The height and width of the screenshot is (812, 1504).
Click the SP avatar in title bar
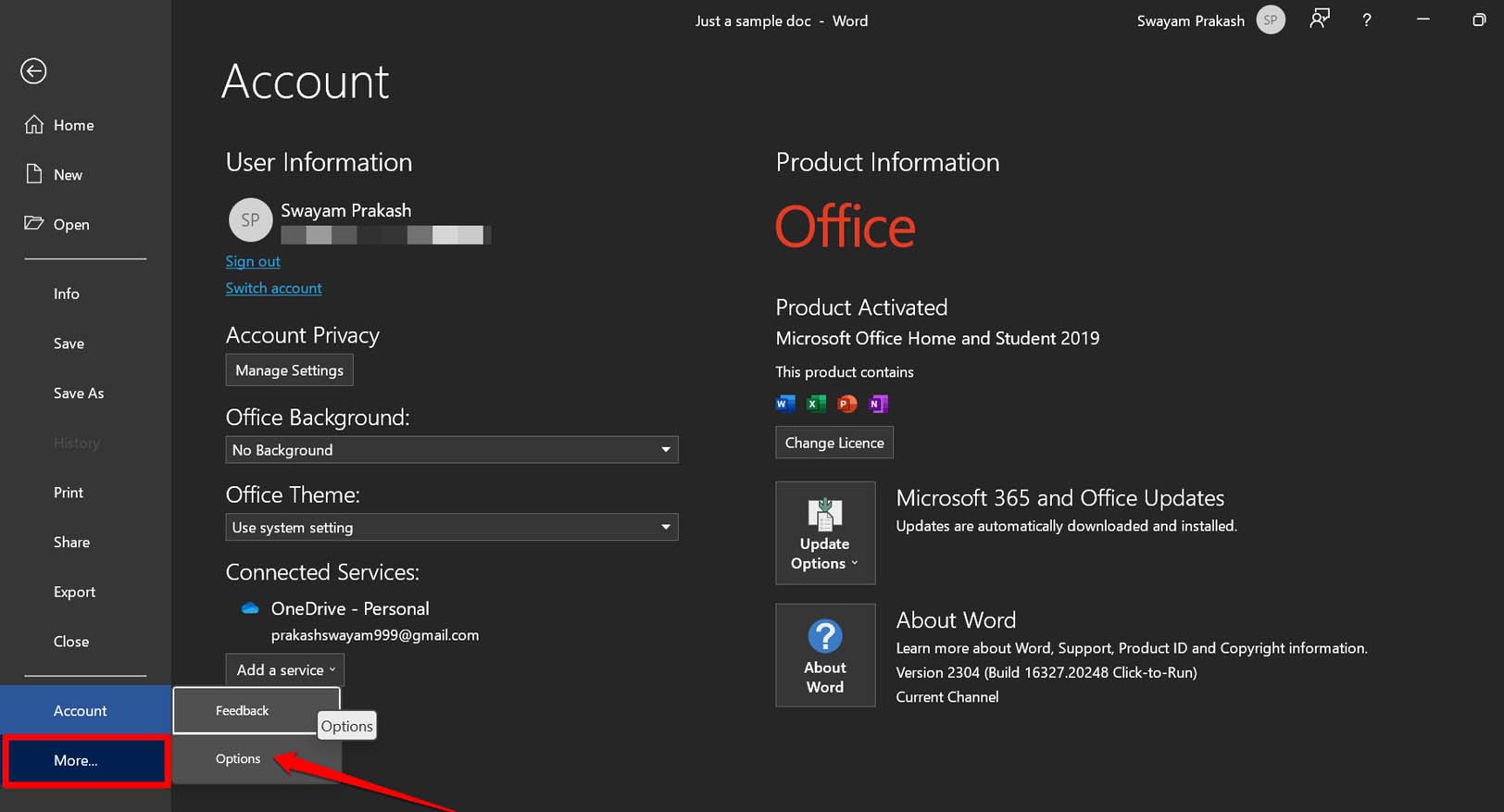pyautogui.click(x=1271, y=20)
